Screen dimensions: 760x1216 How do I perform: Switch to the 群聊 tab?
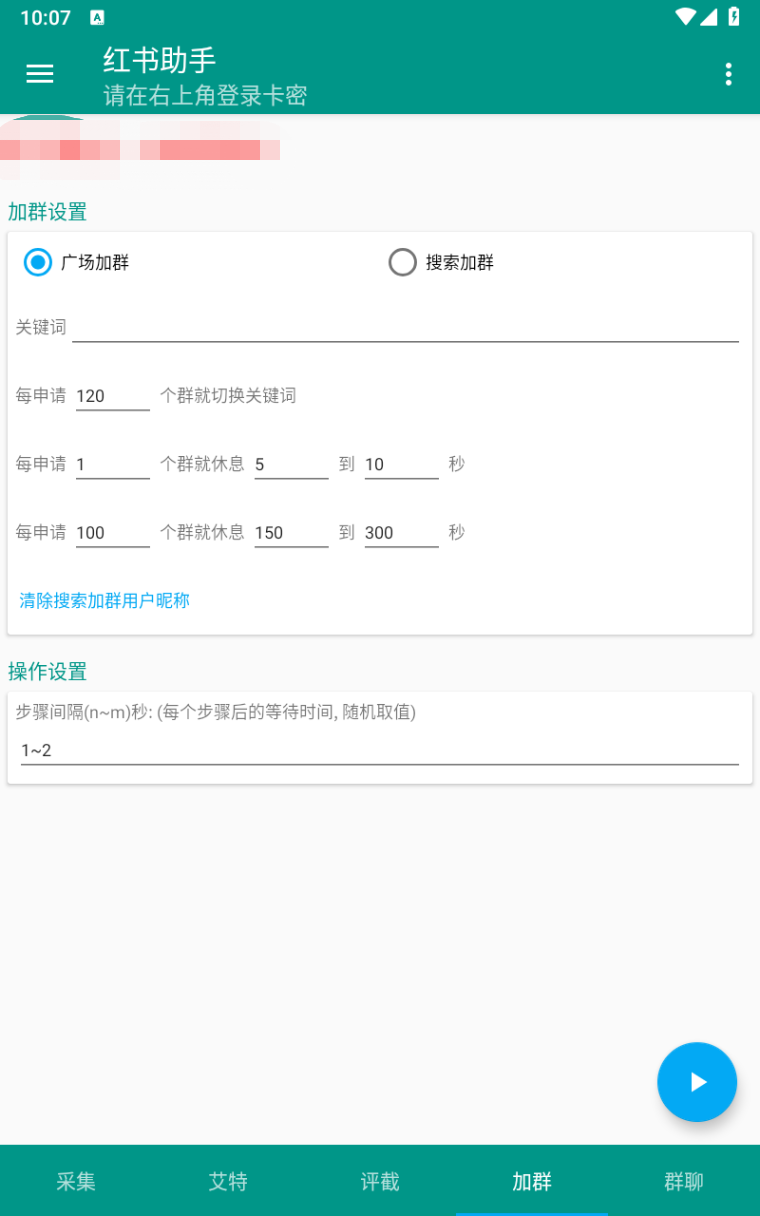pos(683,1181)
